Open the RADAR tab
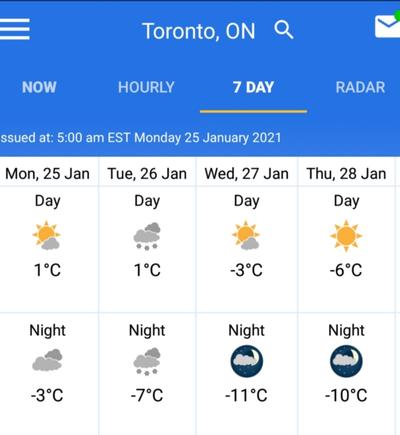The height and width of the screenshot is (435, 400). [x=360, y=87]
